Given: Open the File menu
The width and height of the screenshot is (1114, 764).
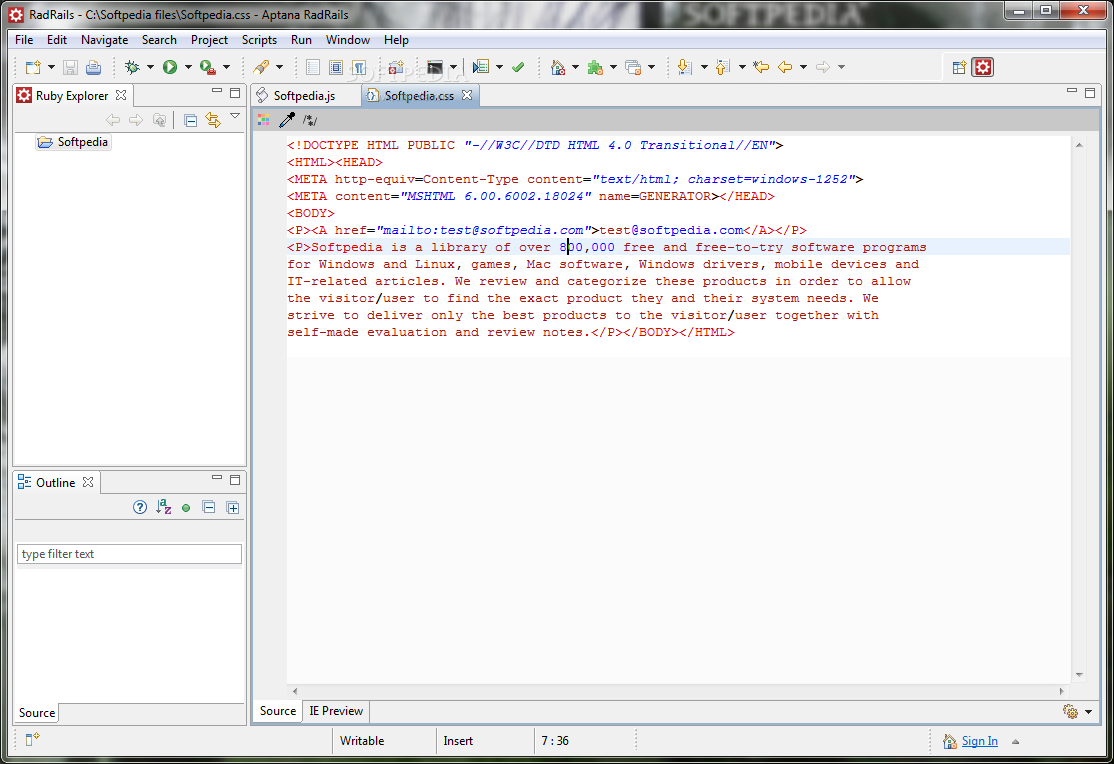Looking at the screenshot, I should (x=24, y=40).
